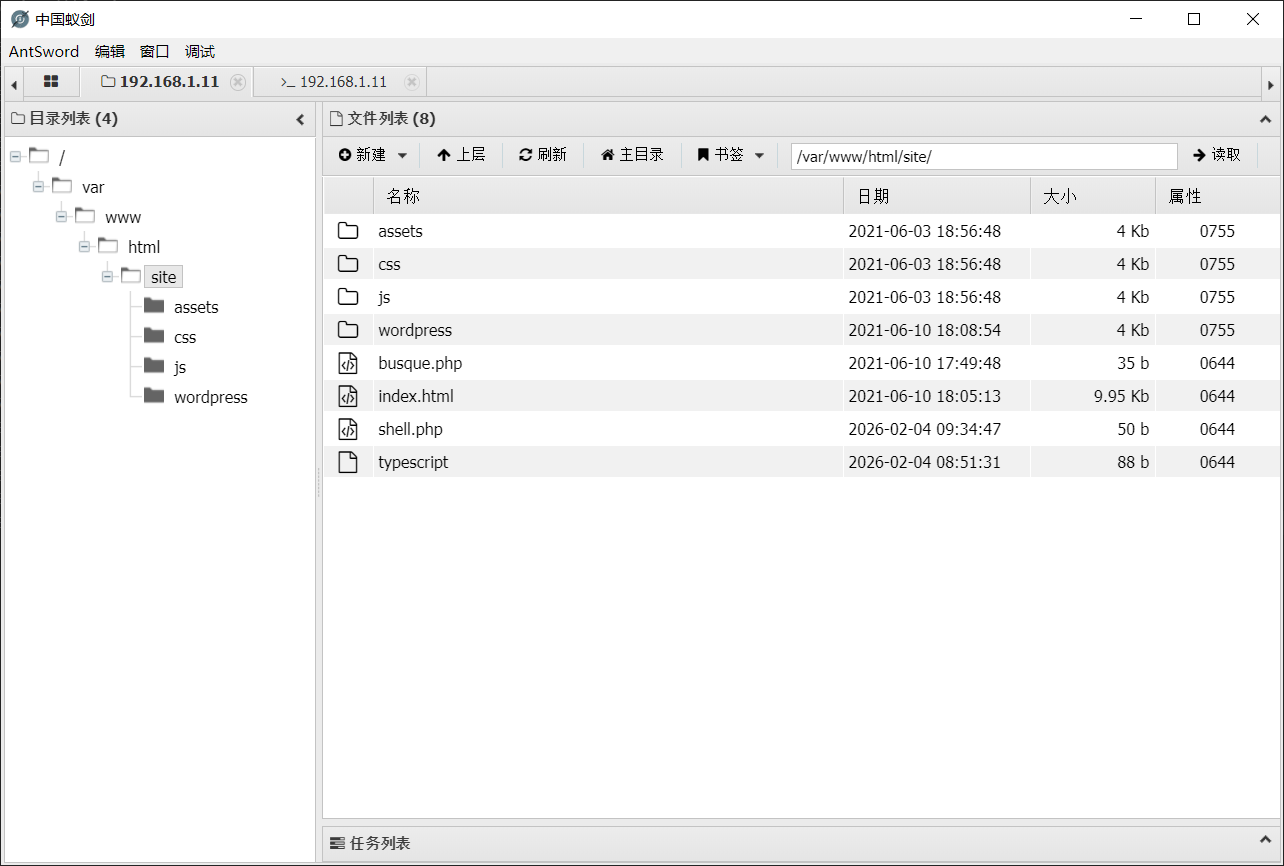The image size is (1284, 866).
Task: Click the 读取 button to load path
Action: (1216, 155)
